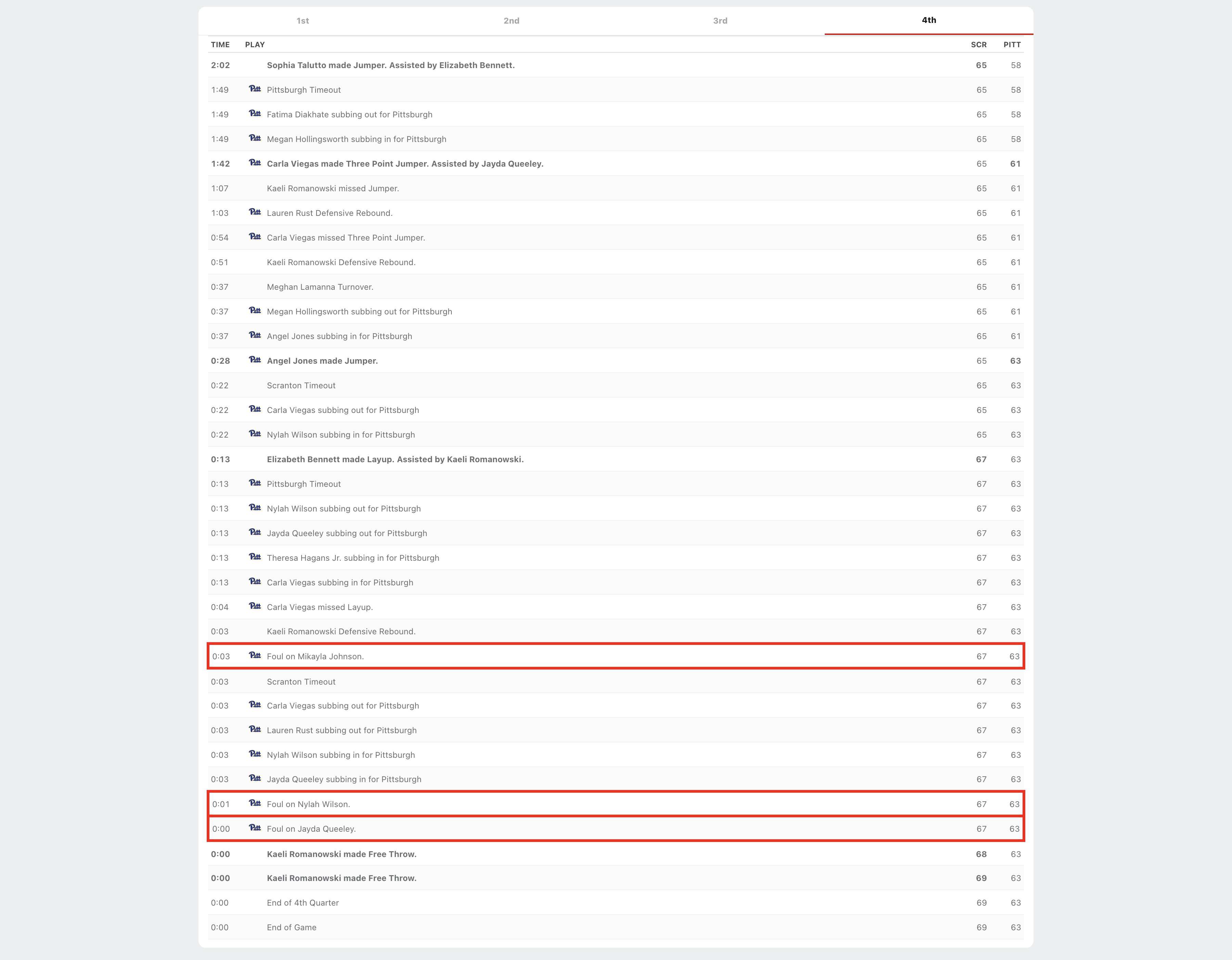
Task: Switch to the 1st quarter tab
Action: click(303, 21)
